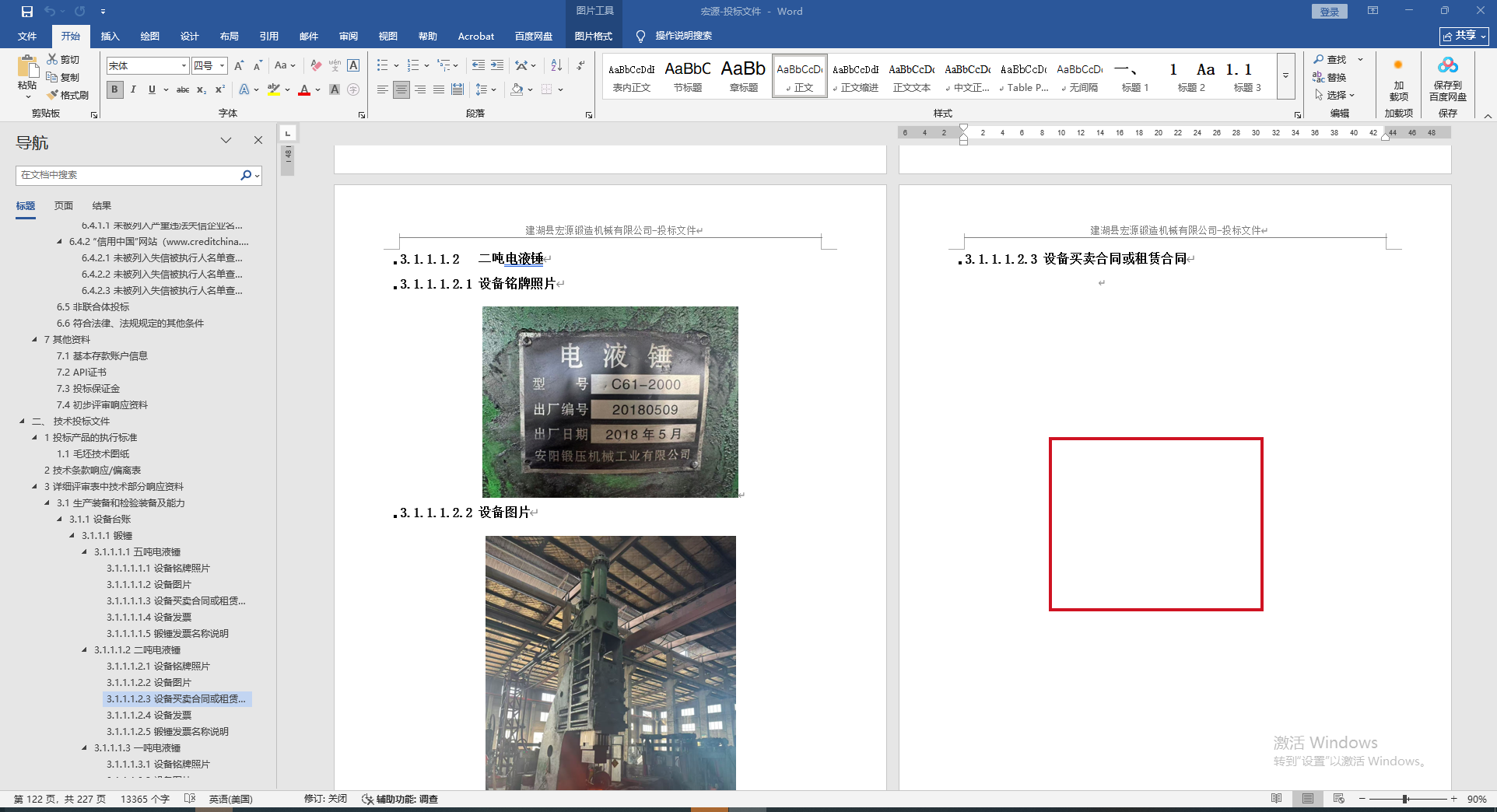Toggle strikethrough (abc) formatting

pyautogui.click(x=183, y=89)
